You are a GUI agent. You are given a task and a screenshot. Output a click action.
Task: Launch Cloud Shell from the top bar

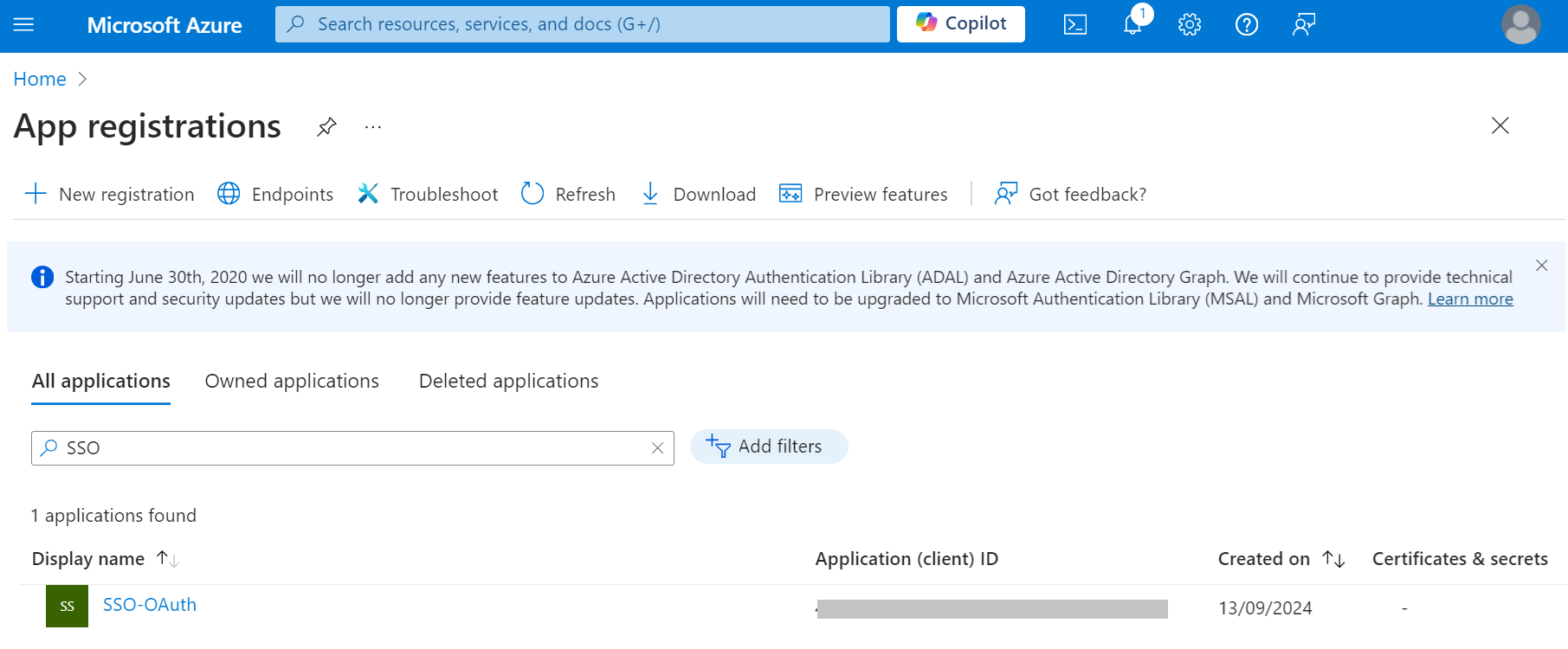pos(1074,24)
